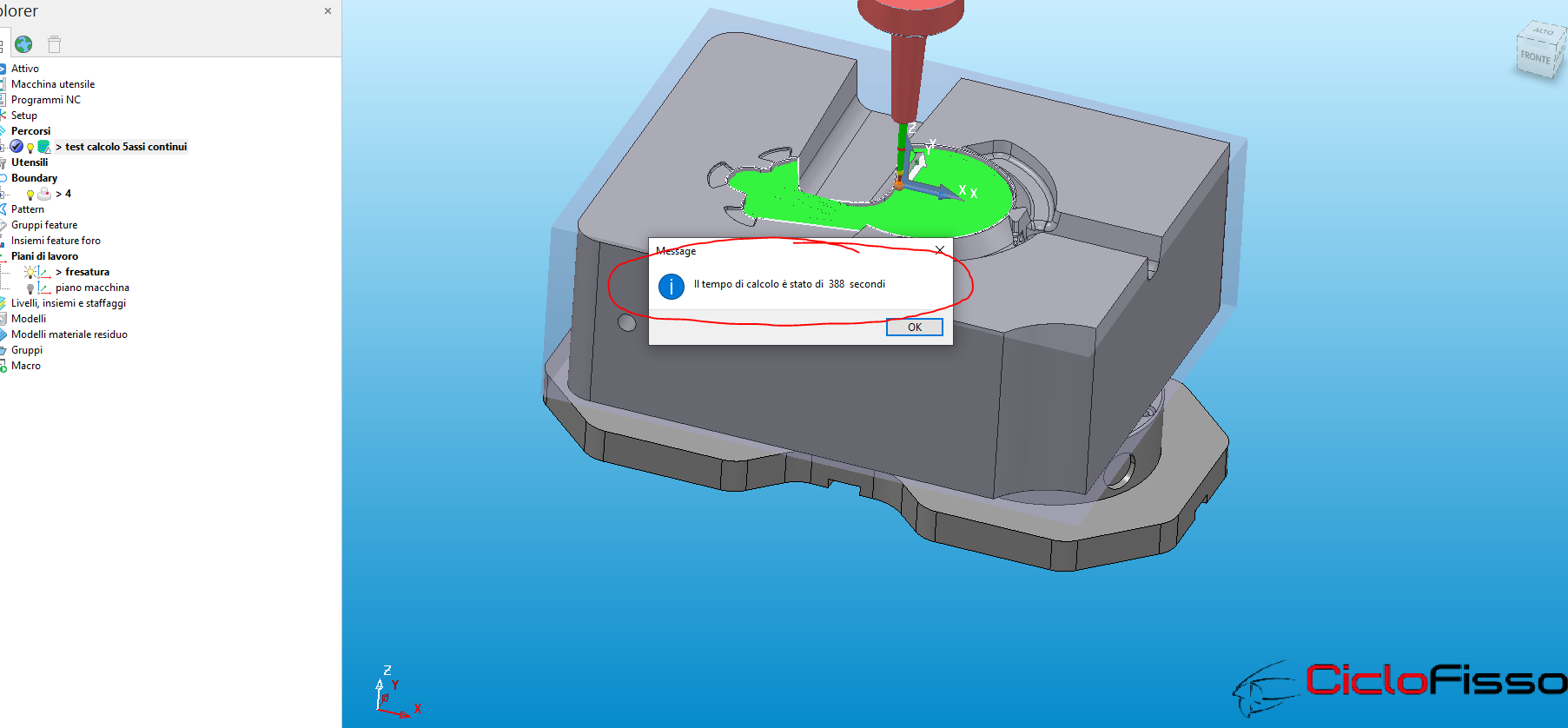The height and width of the screenshot is (728, 1568).
Task: Click the recycle bin icon in the explorer
Action: pos(54,44)
